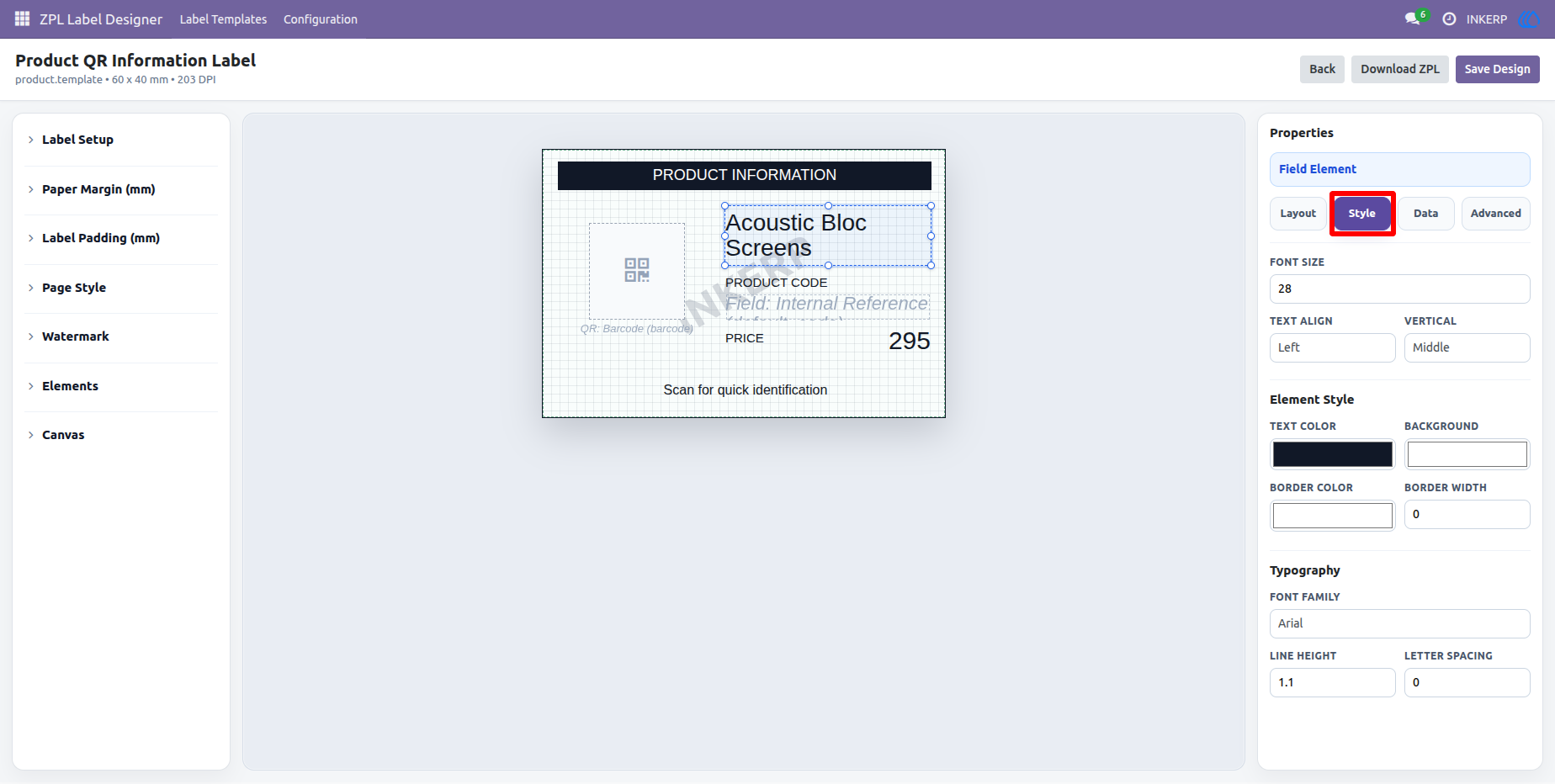Click the Line Height input field
Screen dimensions: 1555x784
click(1332, 682)
